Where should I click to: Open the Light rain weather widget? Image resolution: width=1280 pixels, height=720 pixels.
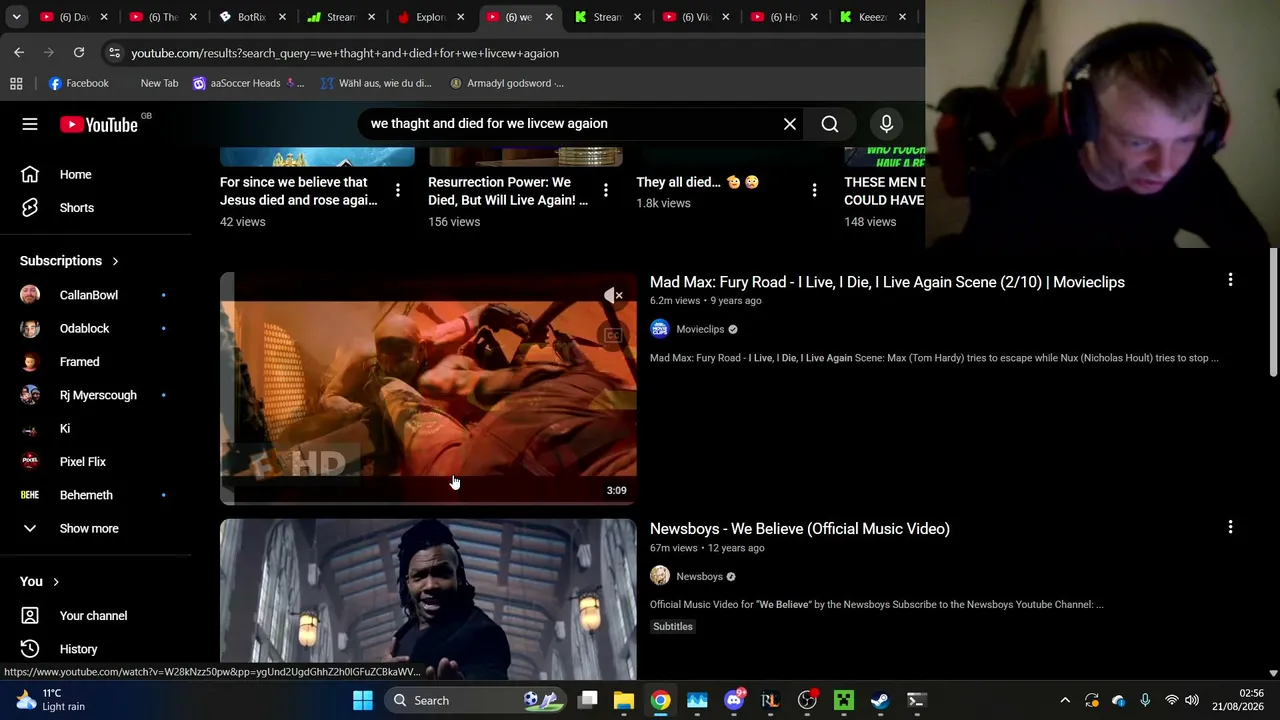coord(48,700)
